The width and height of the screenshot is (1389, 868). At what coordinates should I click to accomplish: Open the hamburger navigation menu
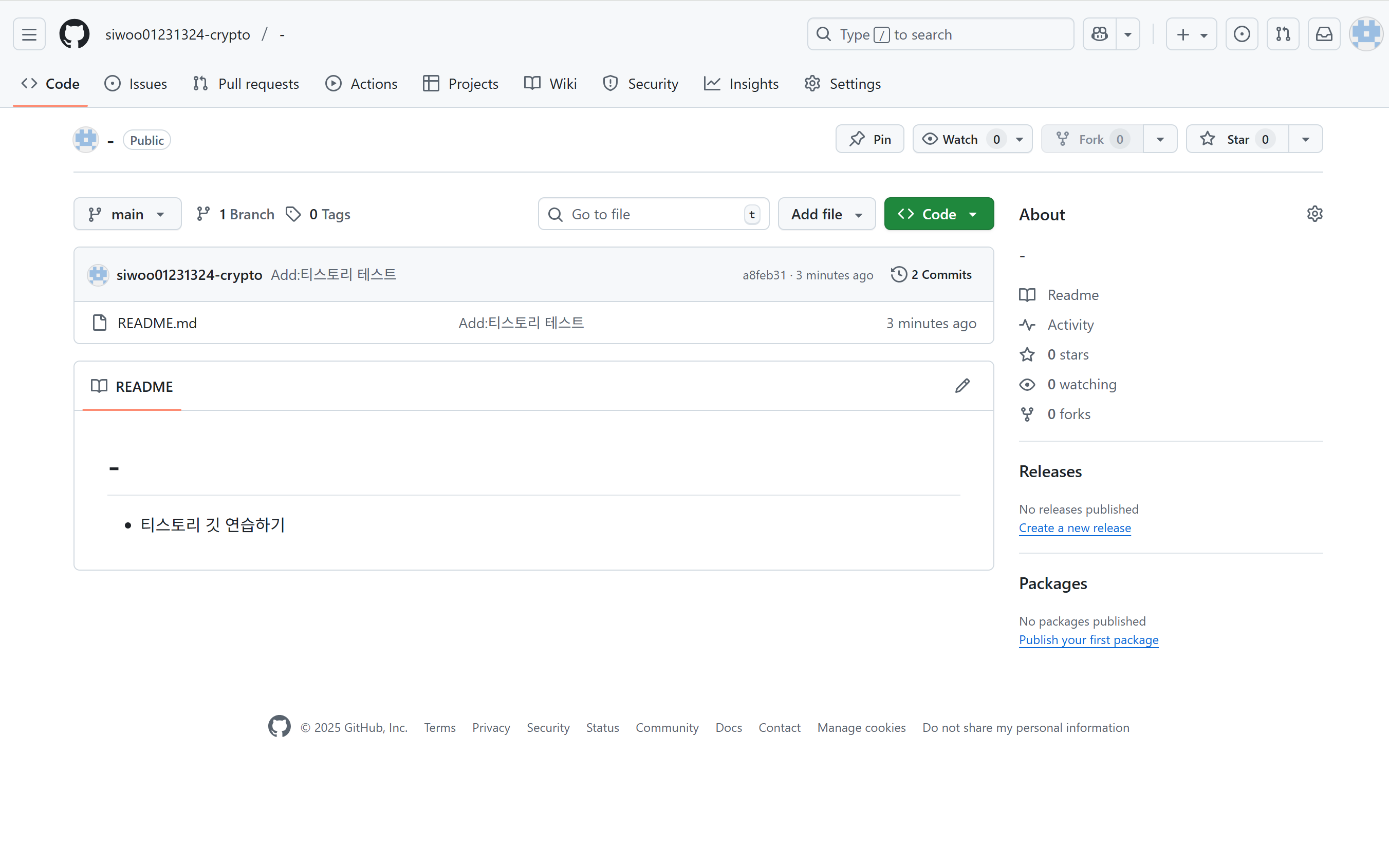29,34
